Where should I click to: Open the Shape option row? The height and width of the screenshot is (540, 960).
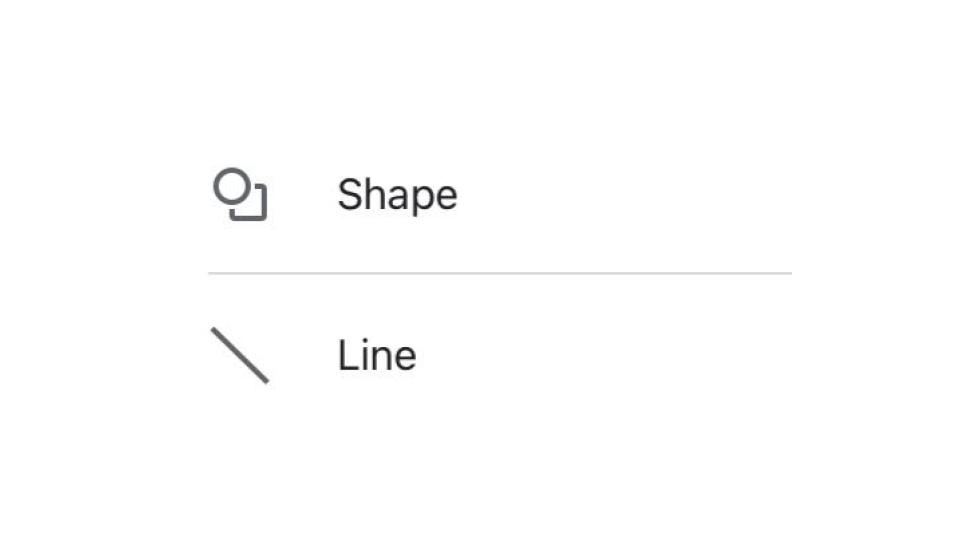(500, 194)
